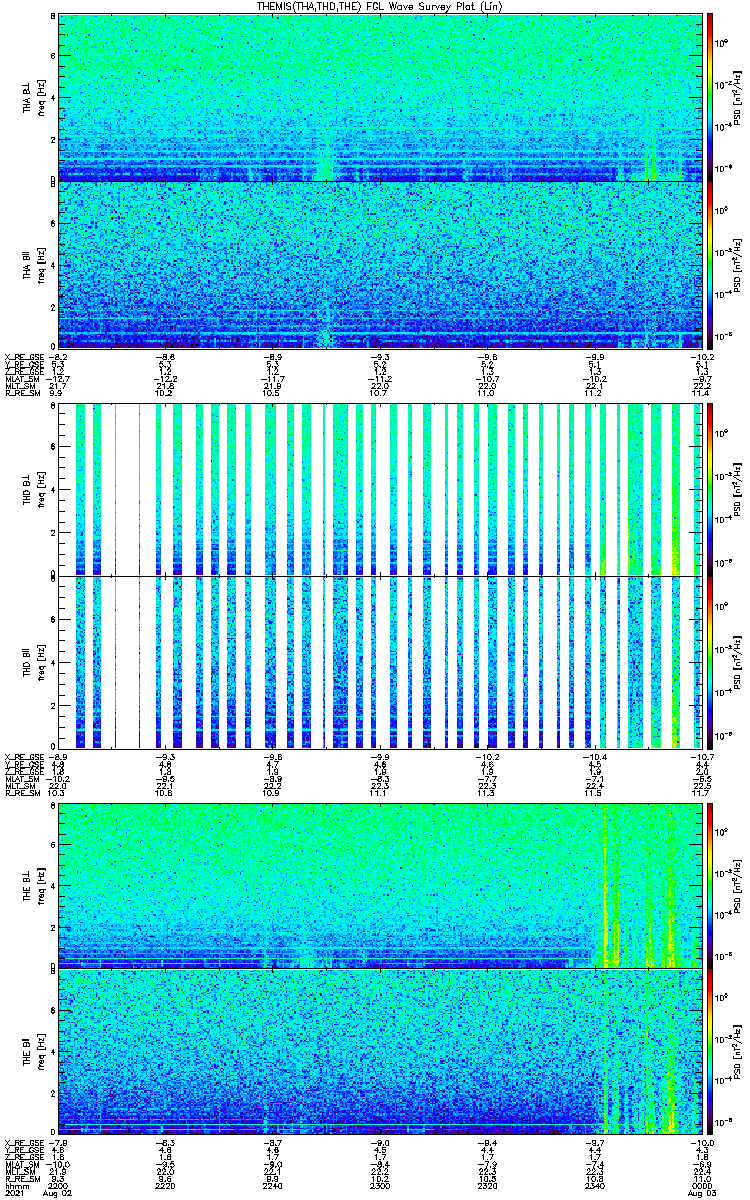Select the THA B⊥ spectrogram panel
This screenshot has width=750, height=1200.
pos(379,97)
